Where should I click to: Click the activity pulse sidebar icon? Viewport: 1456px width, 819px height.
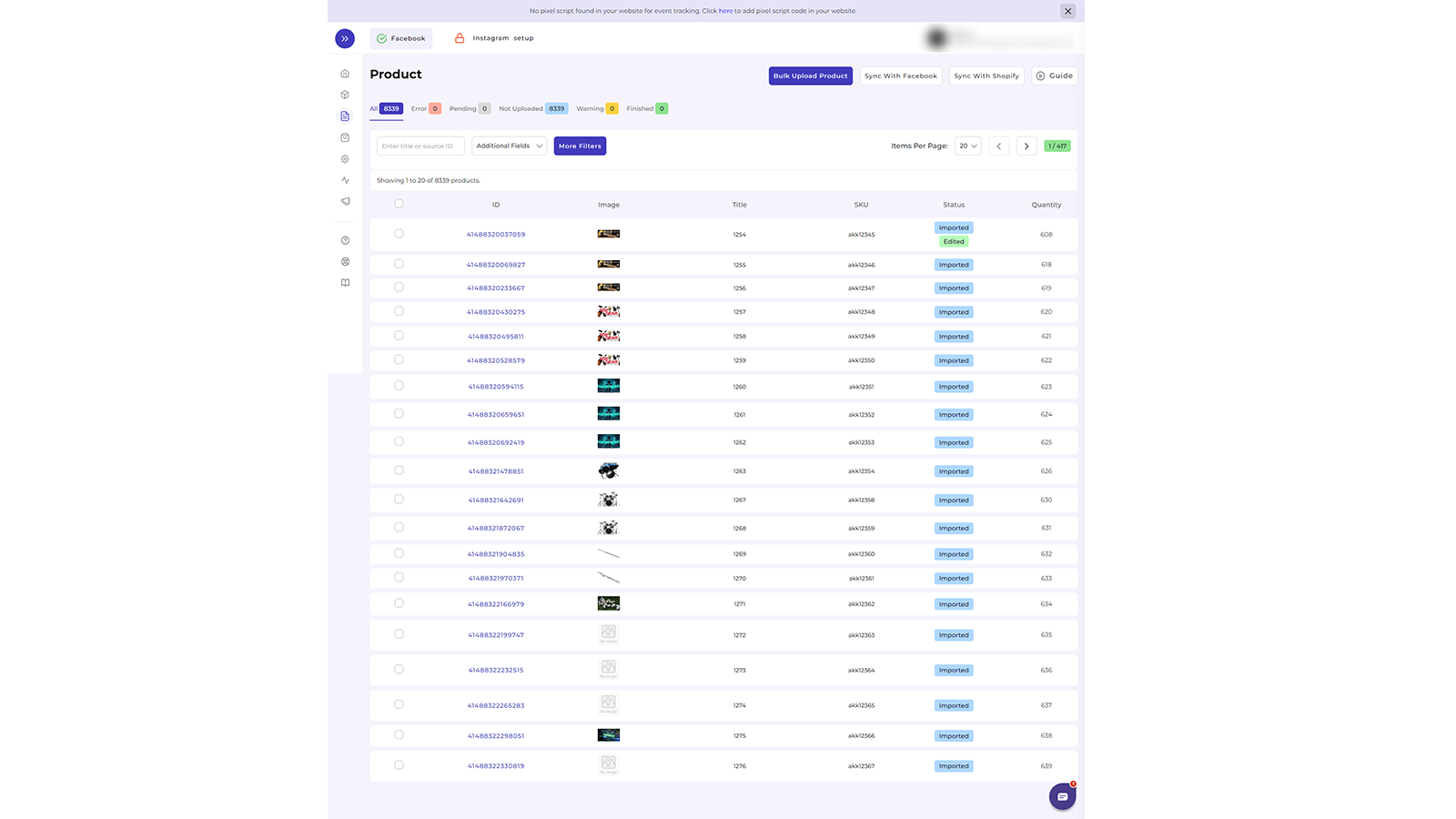point(345,180)
